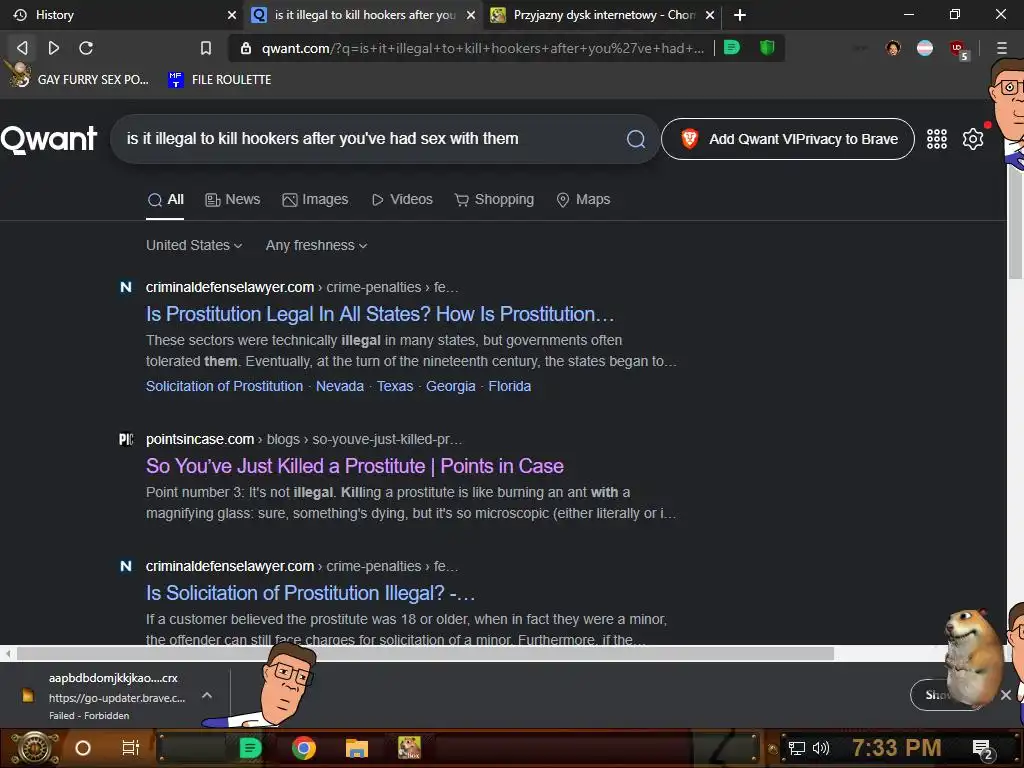This screenshot has width=1024, height=768.
Task: Click the pointsincase.com site name
Action: (200, 440)
